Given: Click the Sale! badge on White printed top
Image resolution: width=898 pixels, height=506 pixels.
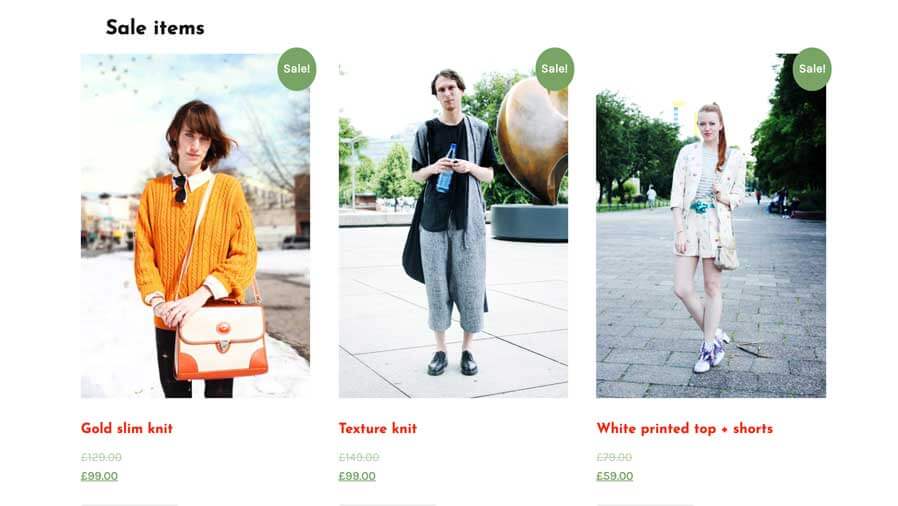Looking at the screenshot, I should pyautogui.click(x=812, y=69).
